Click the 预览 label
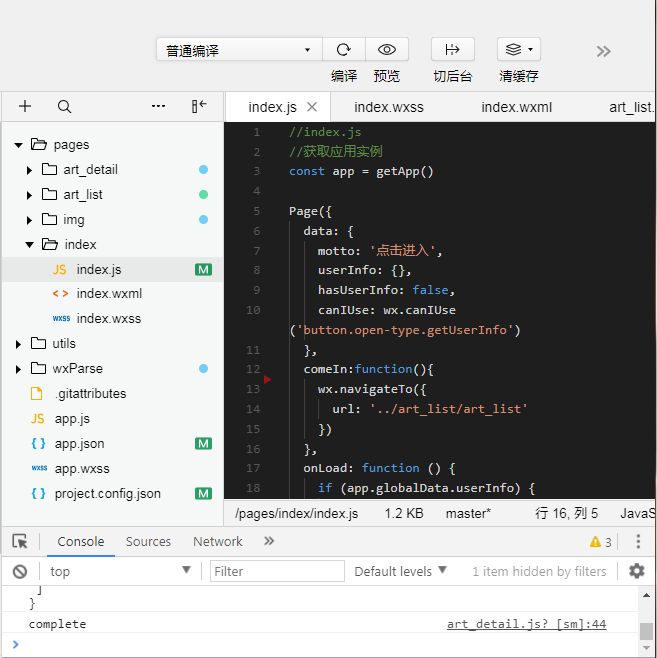 click(386, 76)
